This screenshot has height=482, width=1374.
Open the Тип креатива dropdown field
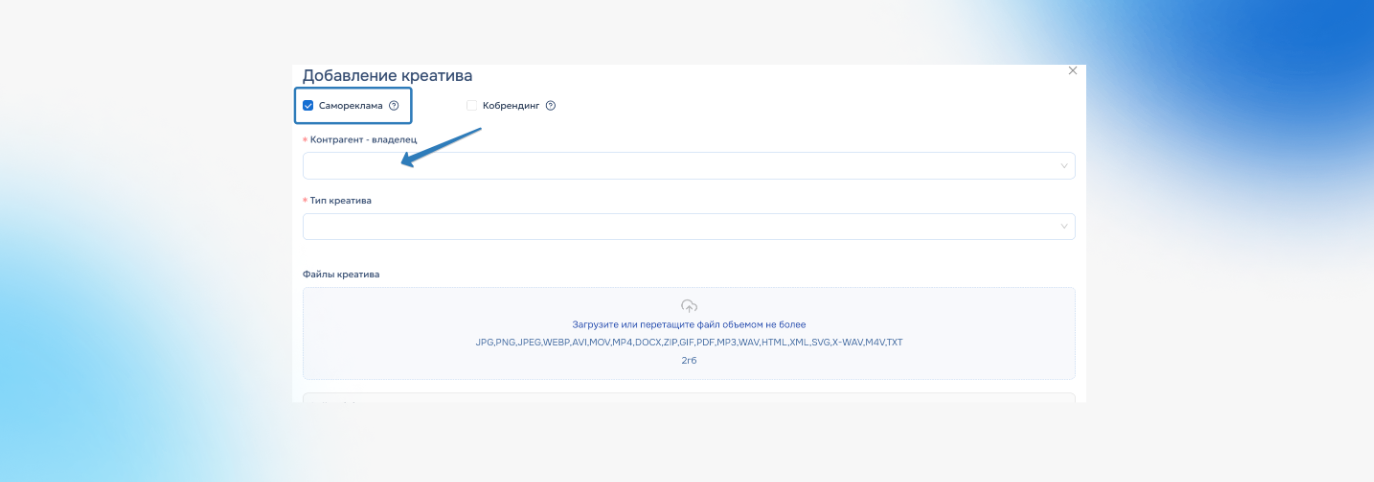click(689, 226)
